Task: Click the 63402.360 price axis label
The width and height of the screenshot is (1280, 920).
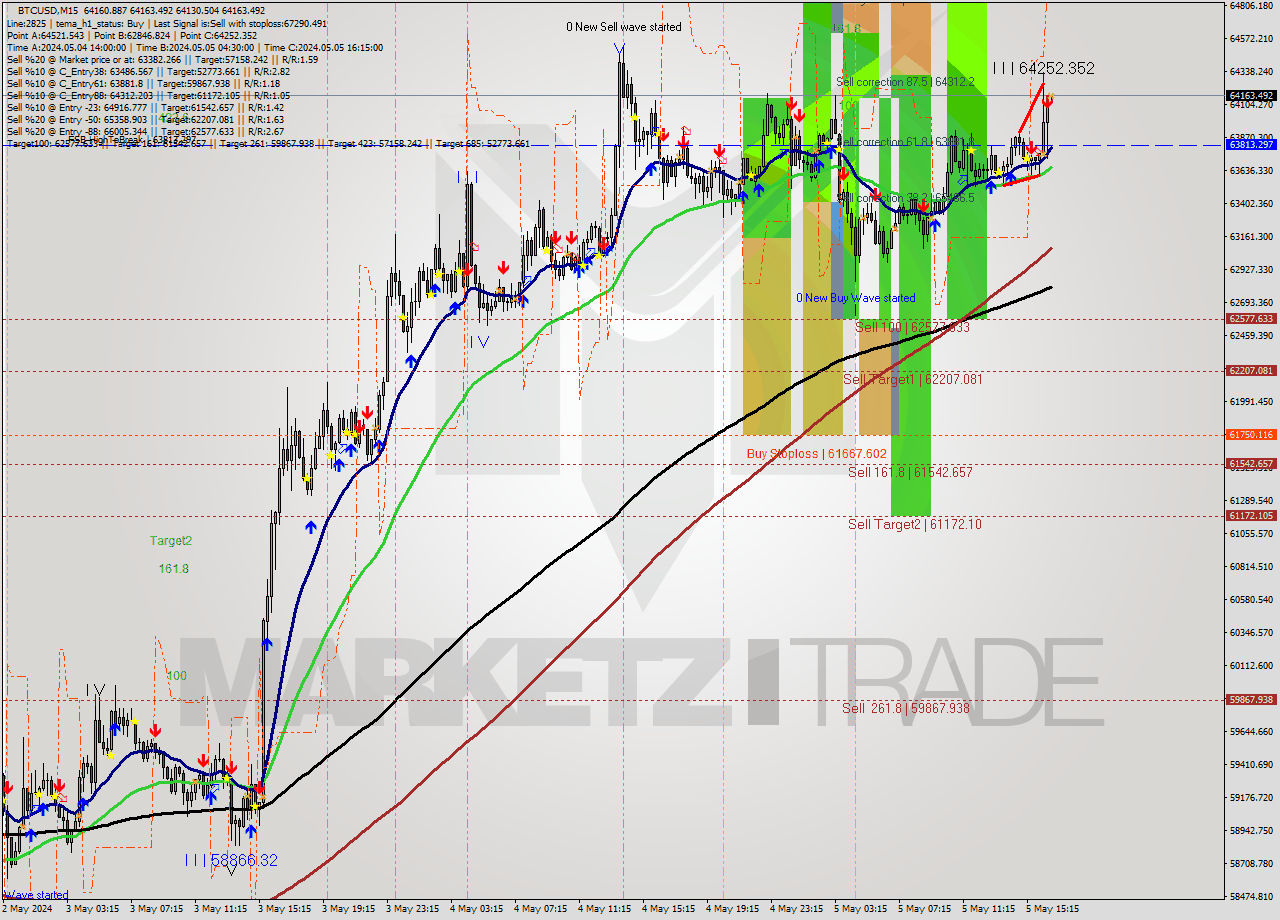Action: click(x=1251, y=204)
